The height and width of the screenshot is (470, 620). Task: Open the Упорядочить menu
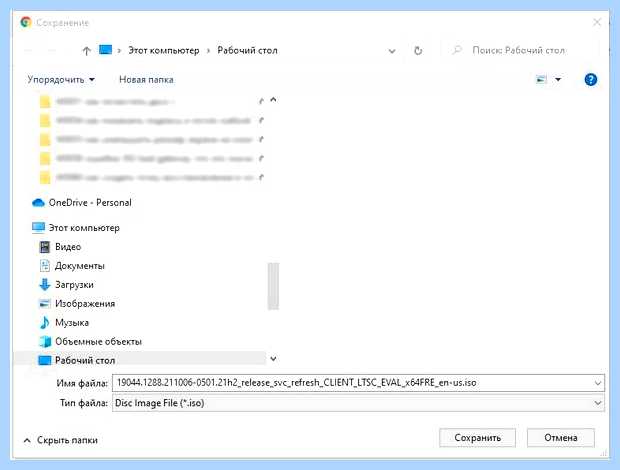(61, 80)
